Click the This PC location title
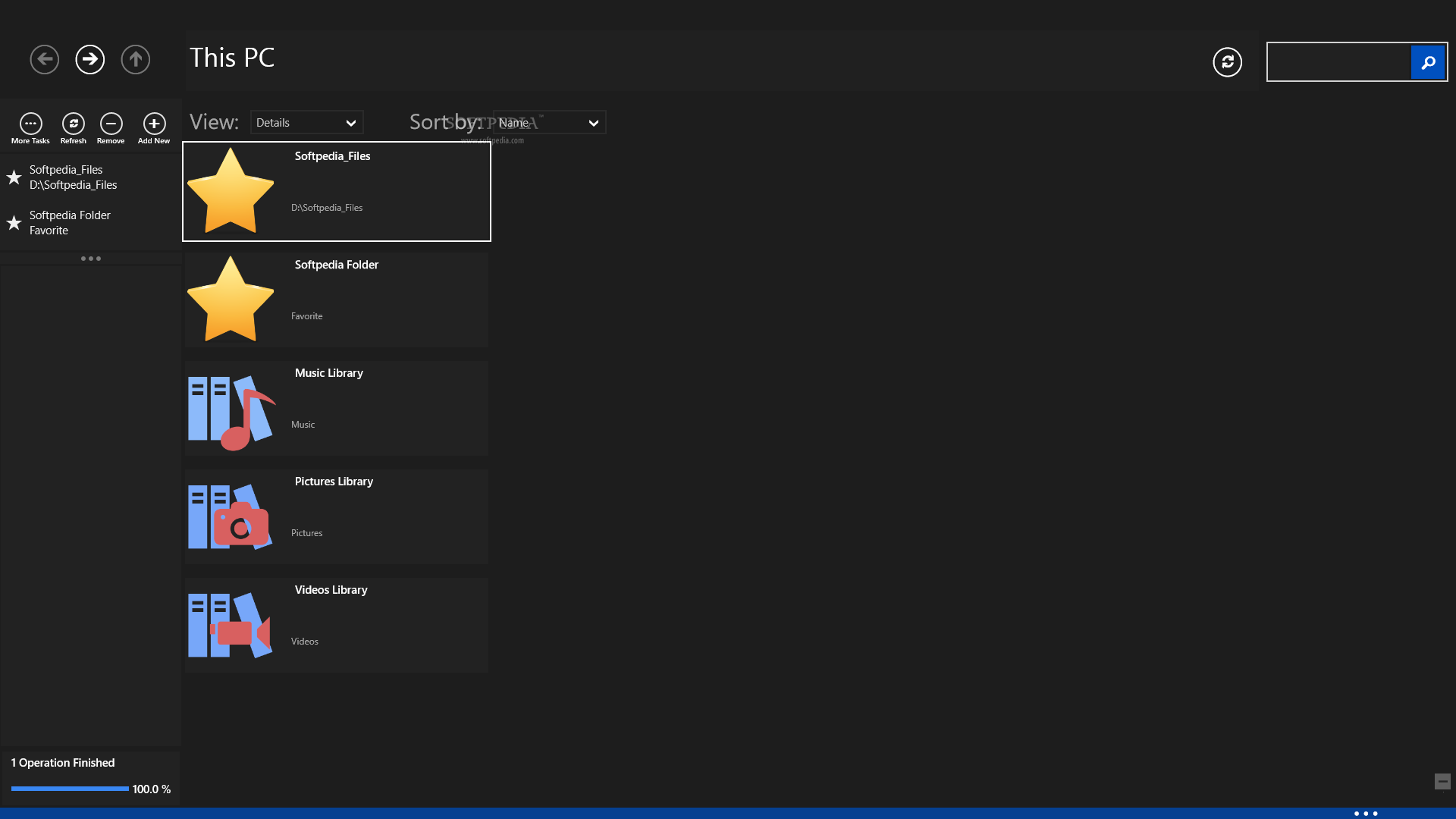 pyautogui.click(x=232, y=58)
